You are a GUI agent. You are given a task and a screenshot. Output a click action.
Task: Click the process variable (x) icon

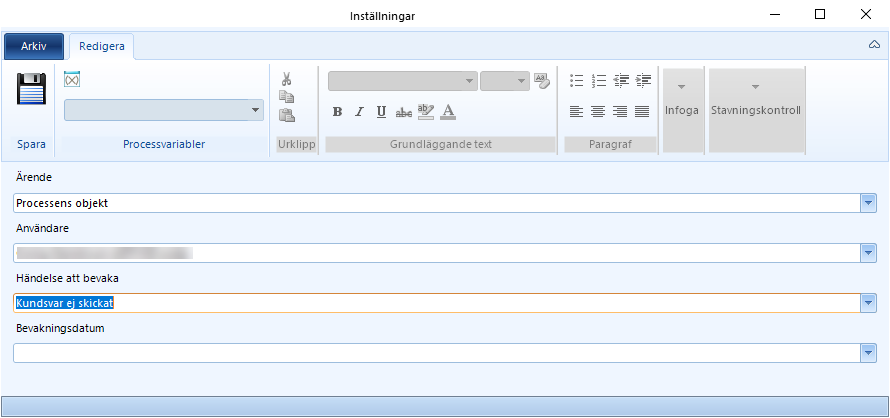pyautogui.click(x=72, y=79)
